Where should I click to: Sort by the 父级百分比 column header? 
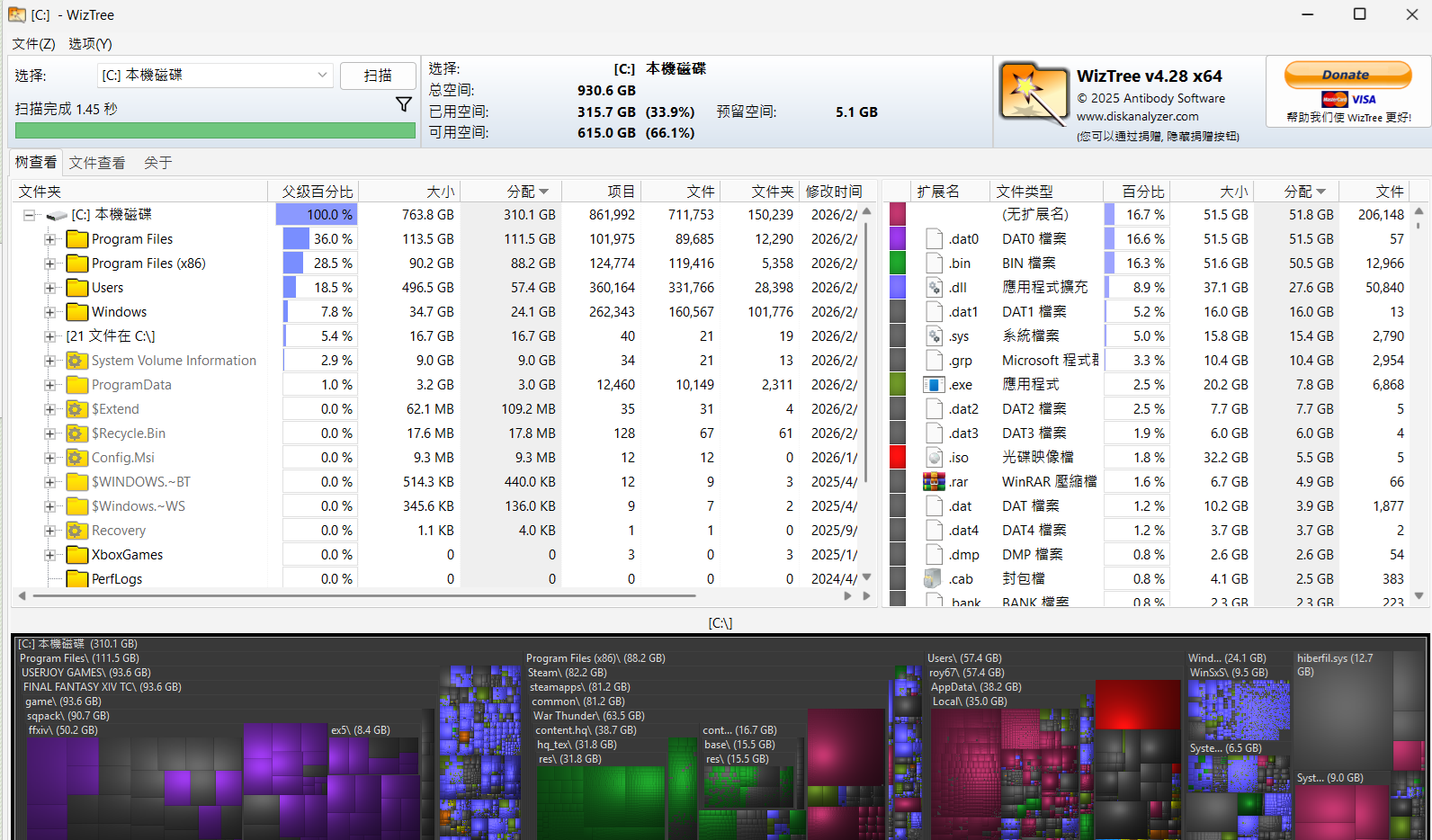317,192
